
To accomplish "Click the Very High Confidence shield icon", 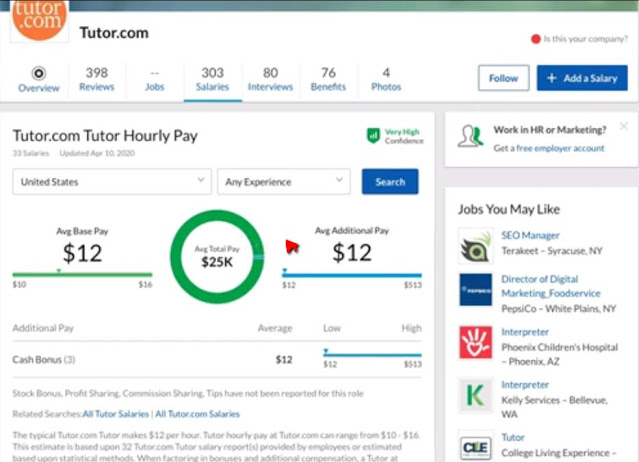I will (373, 136).
